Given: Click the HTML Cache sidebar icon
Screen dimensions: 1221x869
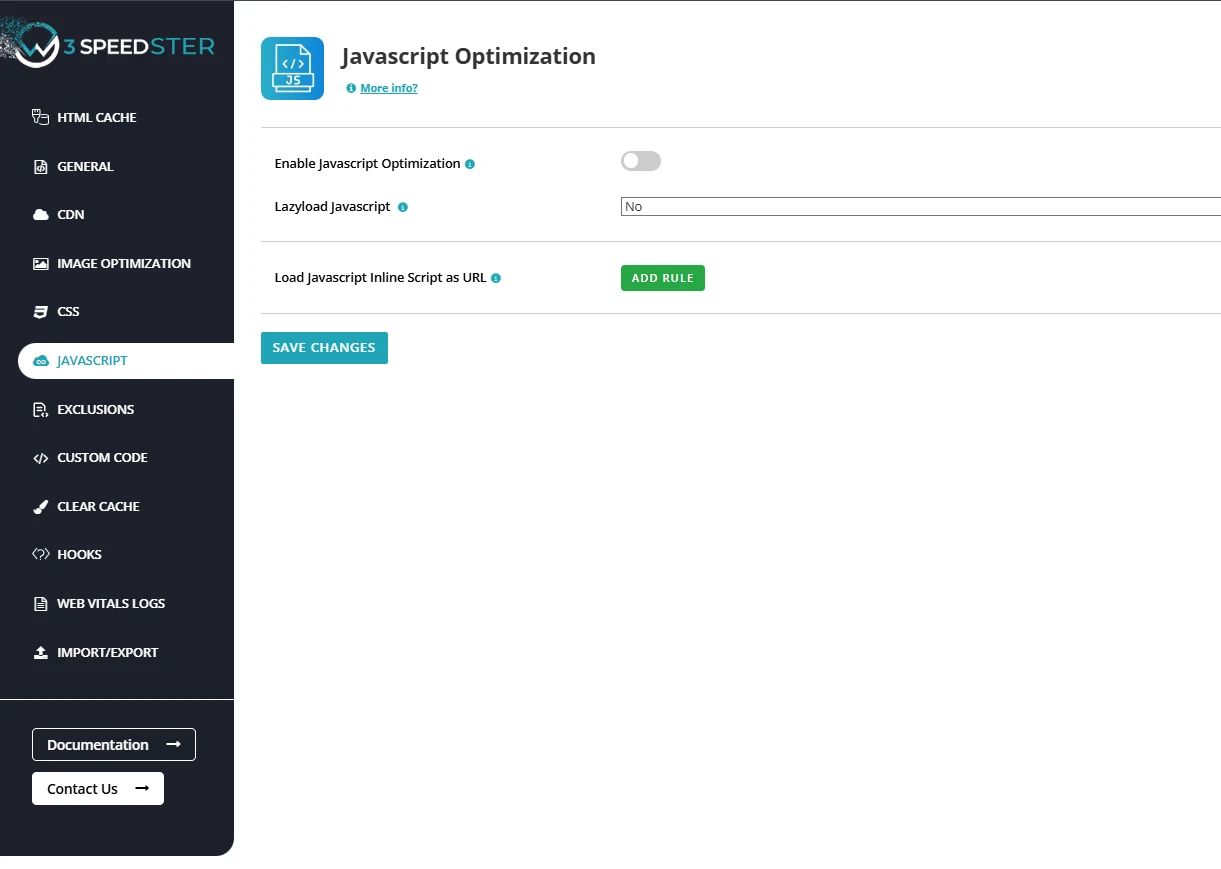Looking at the screenshot, I should [x=40, y=117].
